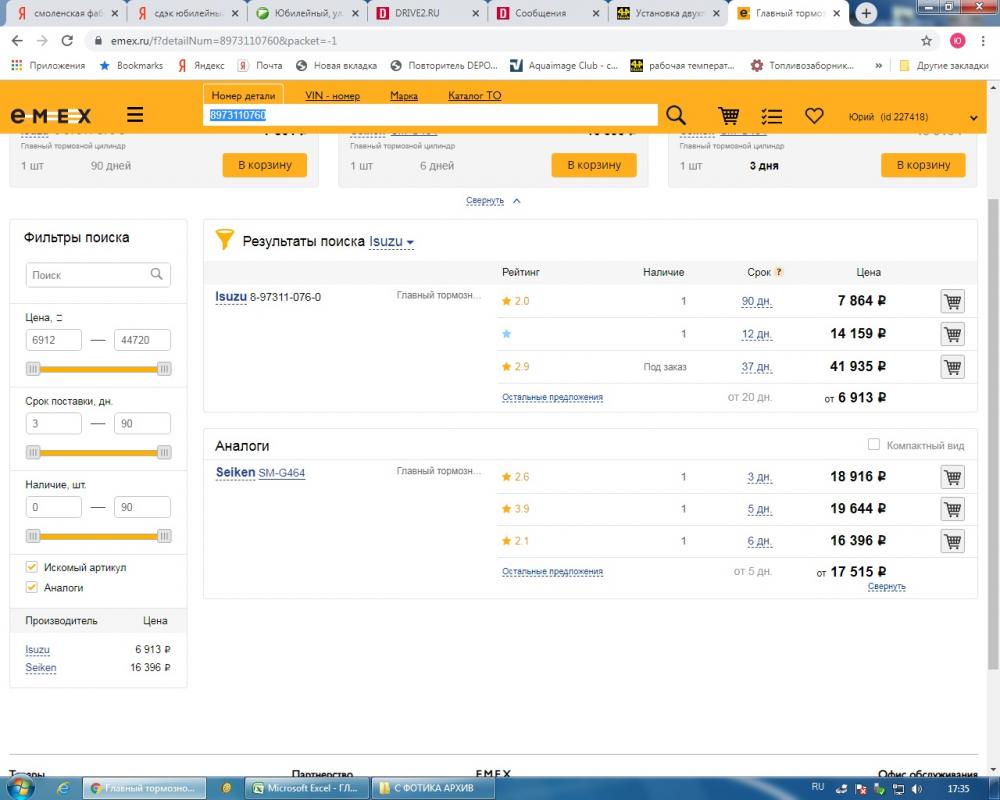Show Isuzu Остальные предложения
The height and width of the screenshot is (800, 1000).
point(552,397)
